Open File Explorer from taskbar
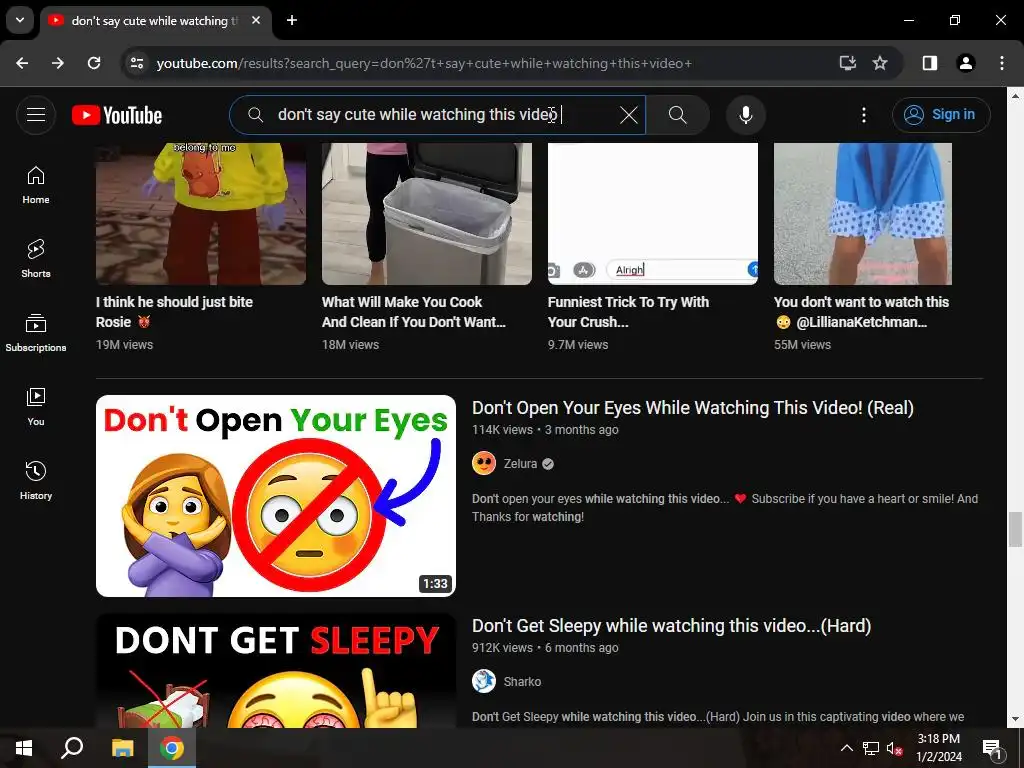This screenshot has height=768, width=1024. point(122,748)
